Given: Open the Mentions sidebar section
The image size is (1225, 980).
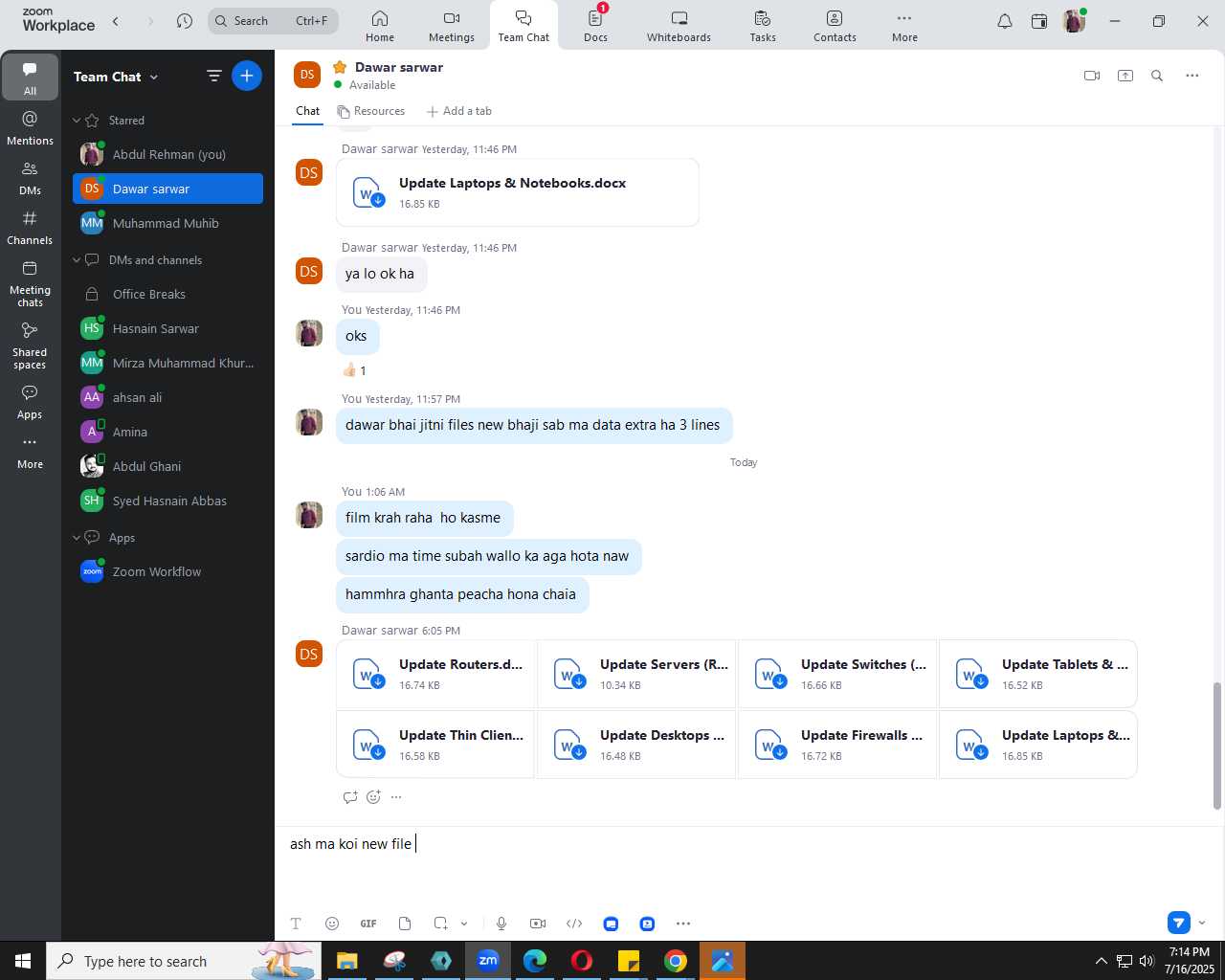Looking at the screenshot, I should click(x=30, y=128).
